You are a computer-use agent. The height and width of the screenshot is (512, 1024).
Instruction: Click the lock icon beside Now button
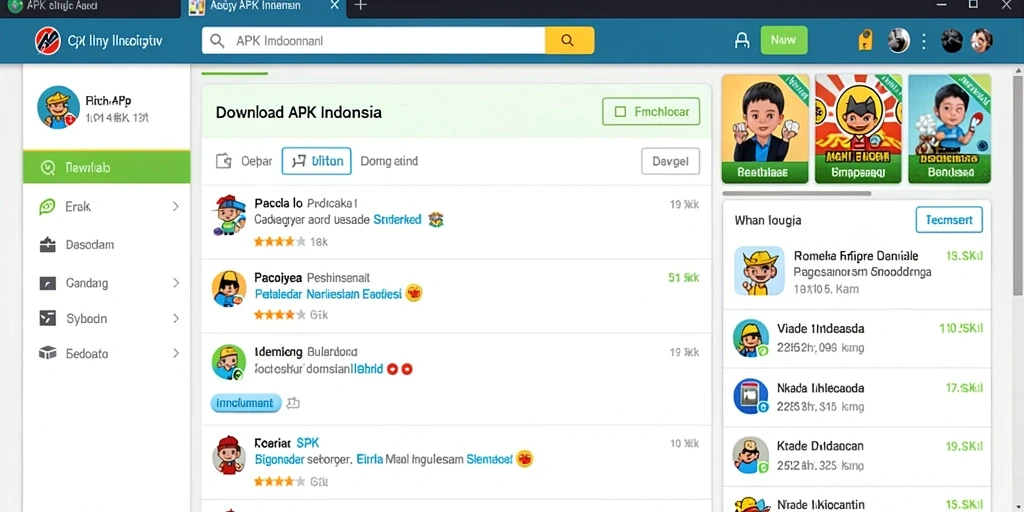pyautogui.click(x=743, y=40)
